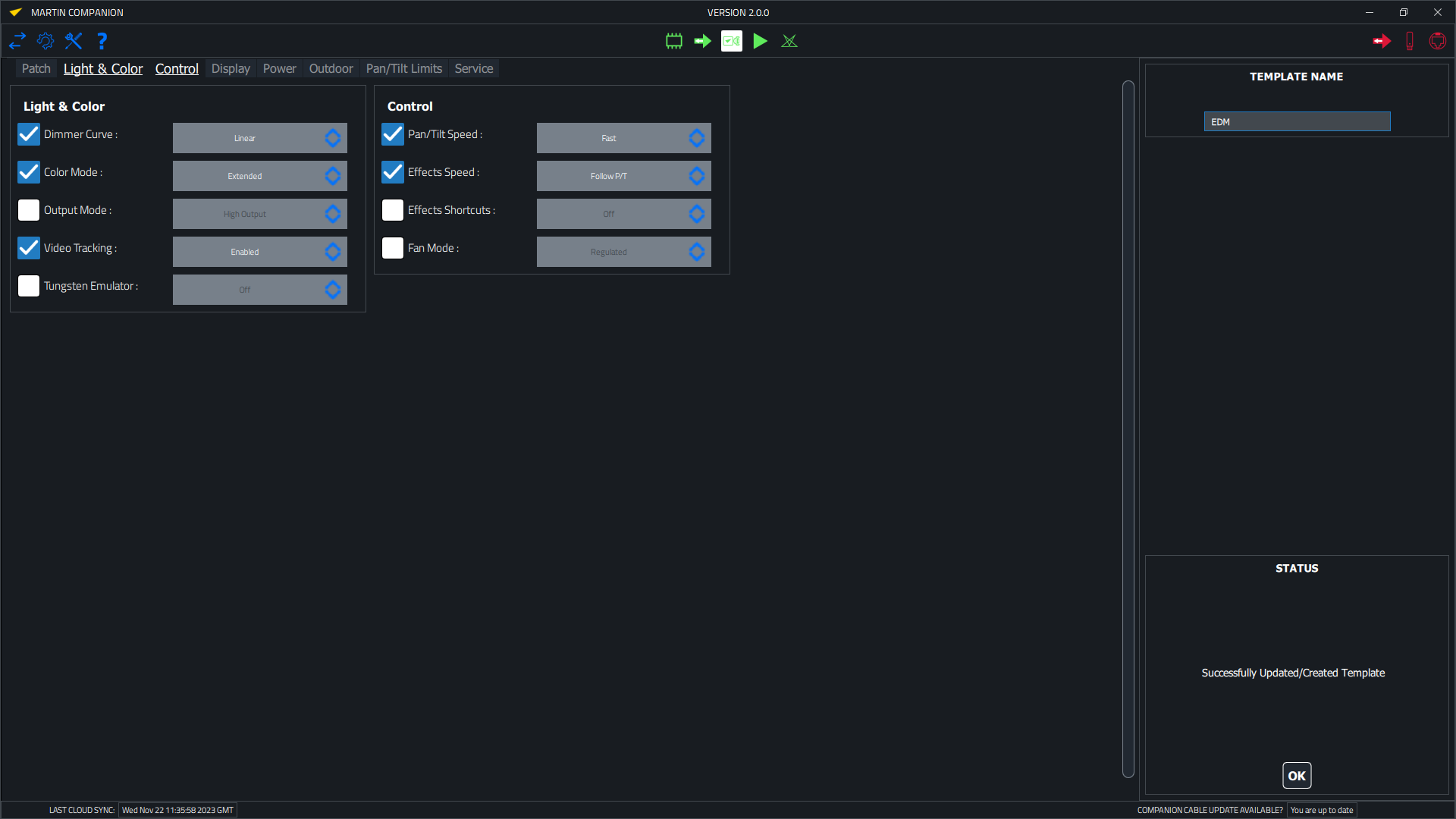Uncheck the Dimmer Curve checkbox
The height and width of the screenshot is (819, 1456).
click(29, 134)
